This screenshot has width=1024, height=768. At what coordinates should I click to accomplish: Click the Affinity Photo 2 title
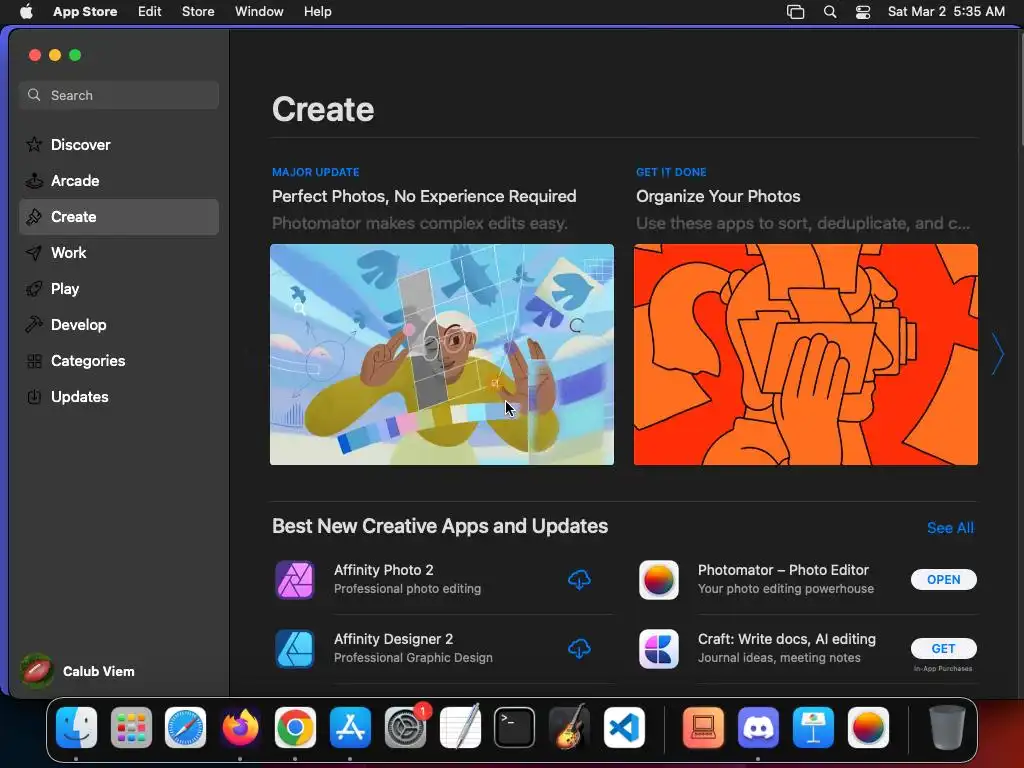[x=383, y=570]
